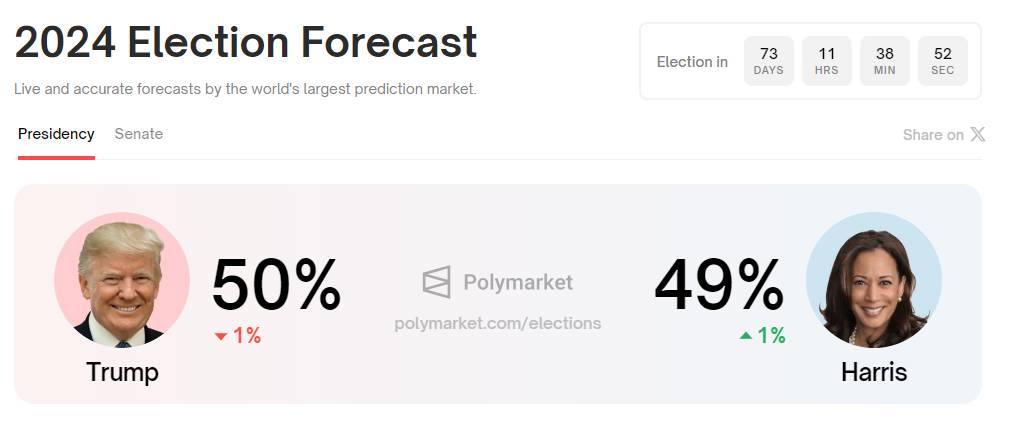The height and width of the screenshot is (438, 1022).
Task: Click the Share on X link
Action: (943, 134)
